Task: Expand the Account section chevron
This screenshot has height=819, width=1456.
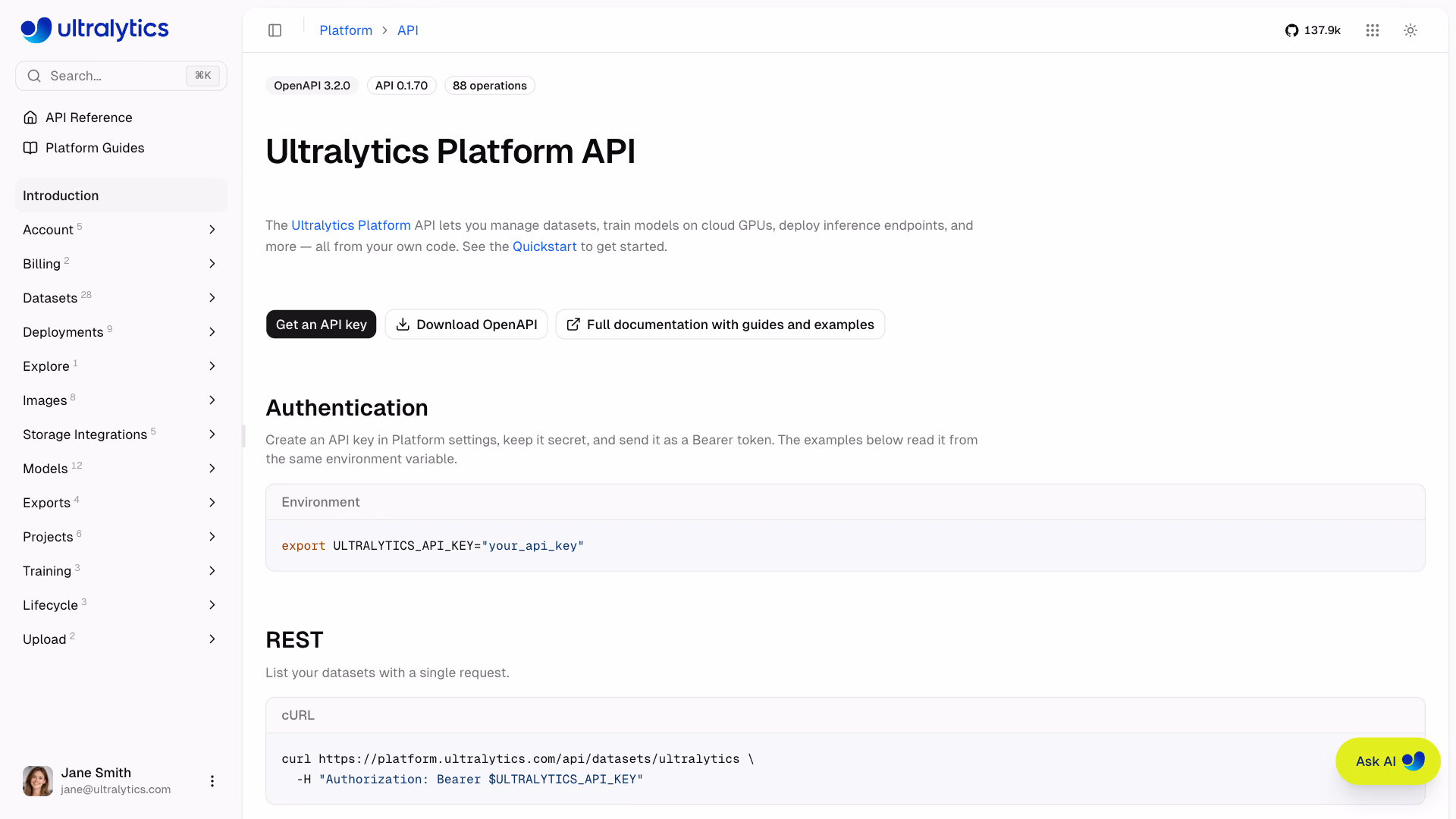Action: tap(212, 230)
